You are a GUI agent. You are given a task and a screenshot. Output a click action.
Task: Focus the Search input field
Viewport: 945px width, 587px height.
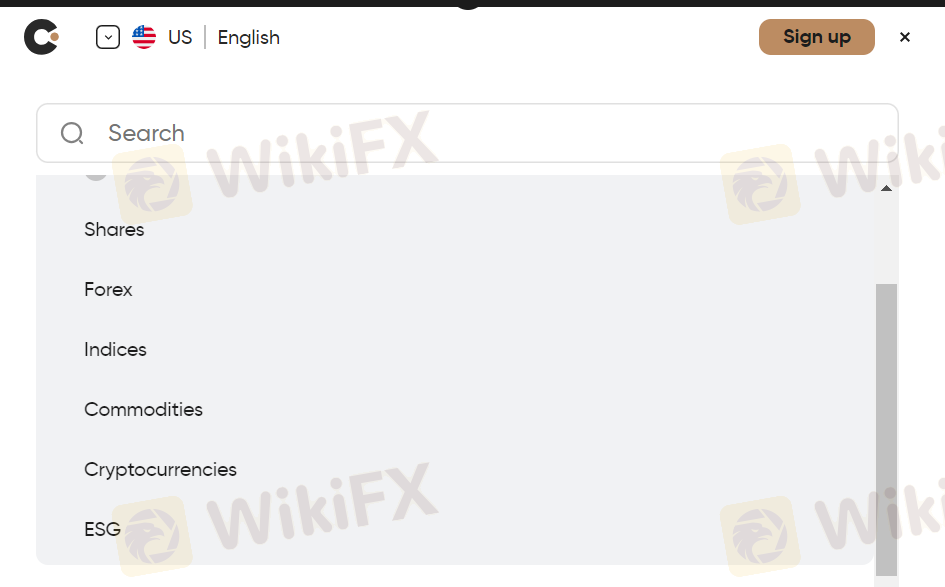pos(467,133)
